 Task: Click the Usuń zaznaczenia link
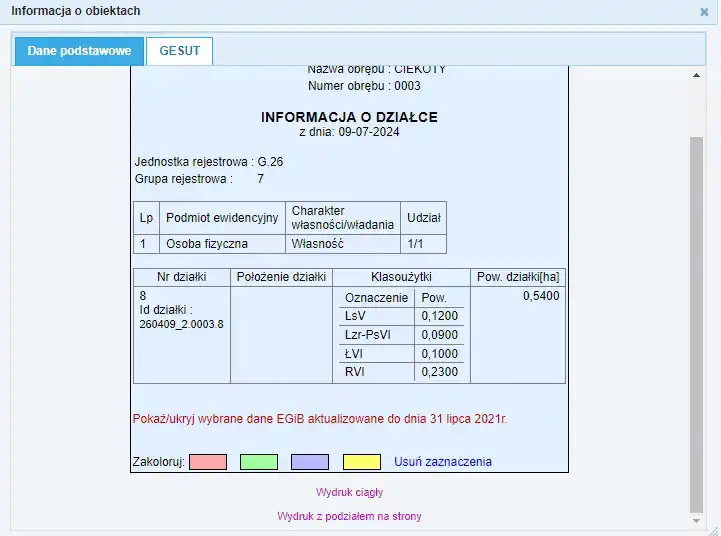(442, 462)
